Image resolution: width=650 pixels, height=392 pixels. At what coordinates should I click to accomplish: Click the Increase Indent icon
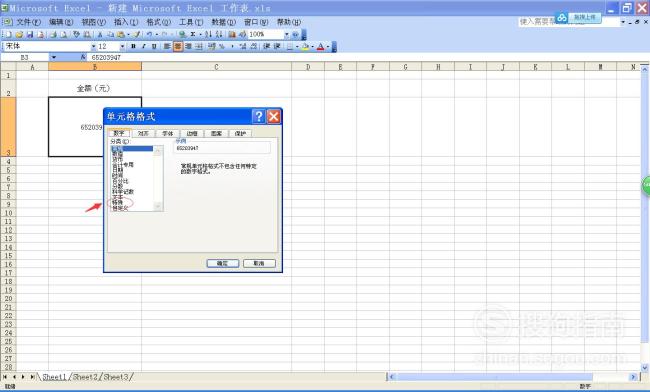276,46
